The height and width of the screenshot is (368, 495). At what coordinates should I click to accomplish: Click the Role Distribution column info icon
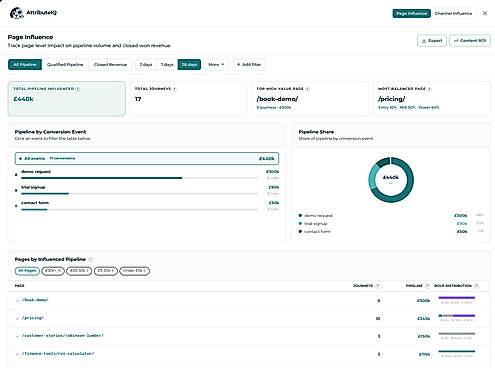click(476, 286)
